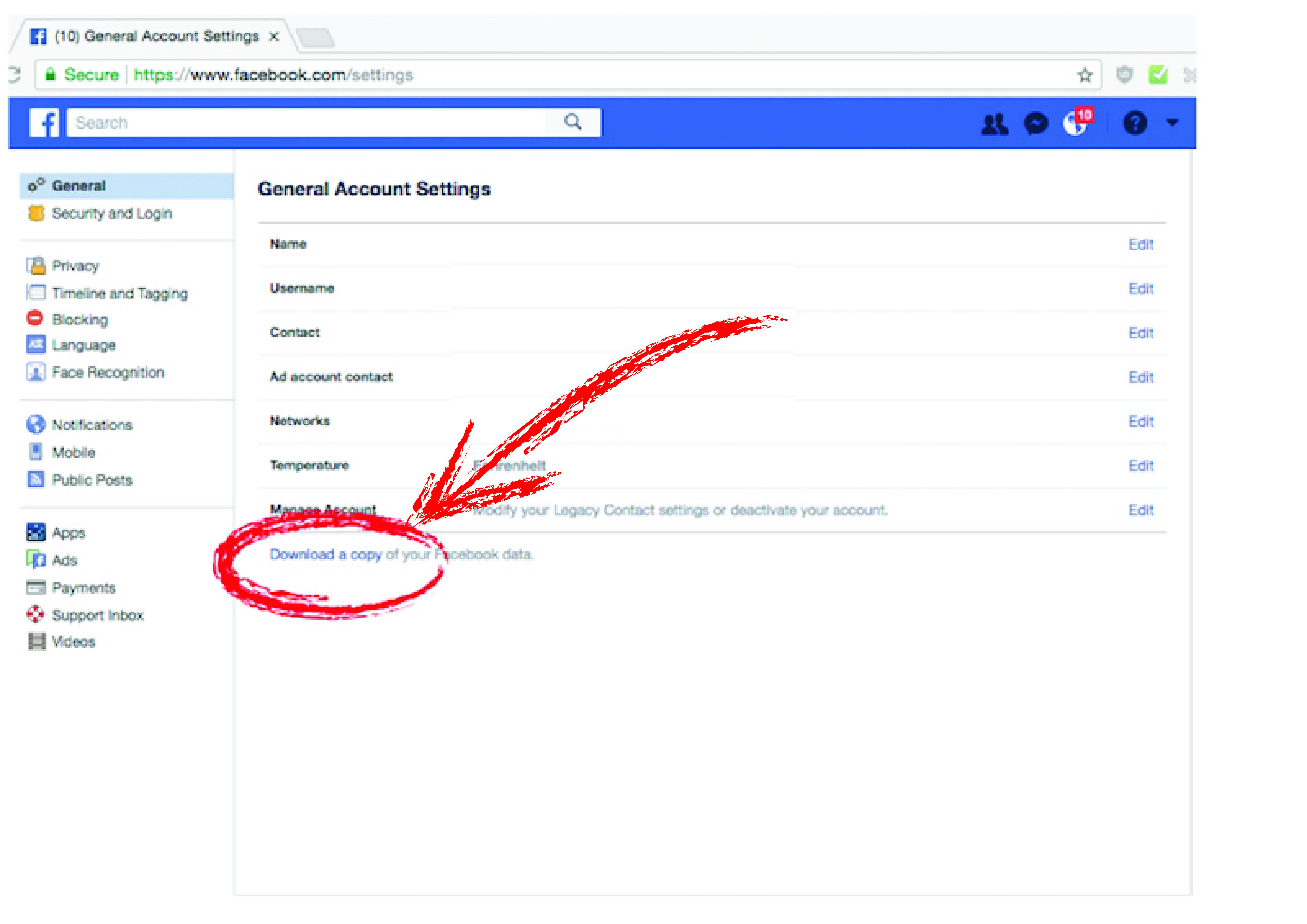Open the Help question mark icon
Viewport: 1307px width, 924px height.
pyautogui.click(x=1135, y=123)
